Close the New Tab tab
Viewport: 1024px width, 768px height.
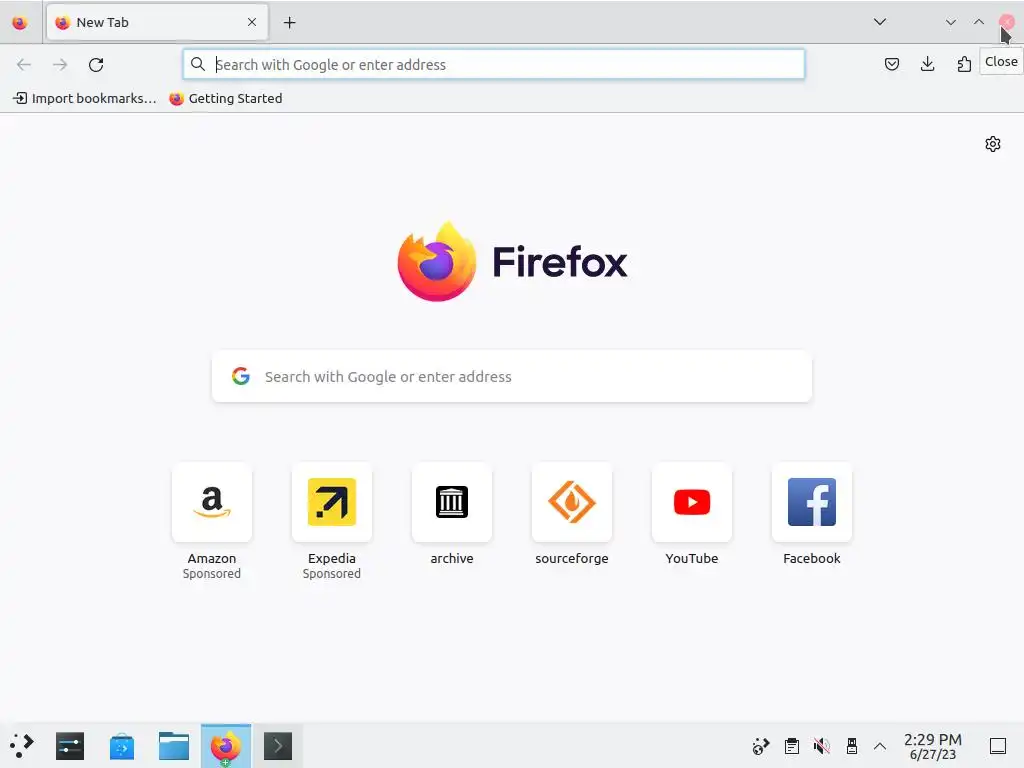pyautogui.click(x=252, y=22)
